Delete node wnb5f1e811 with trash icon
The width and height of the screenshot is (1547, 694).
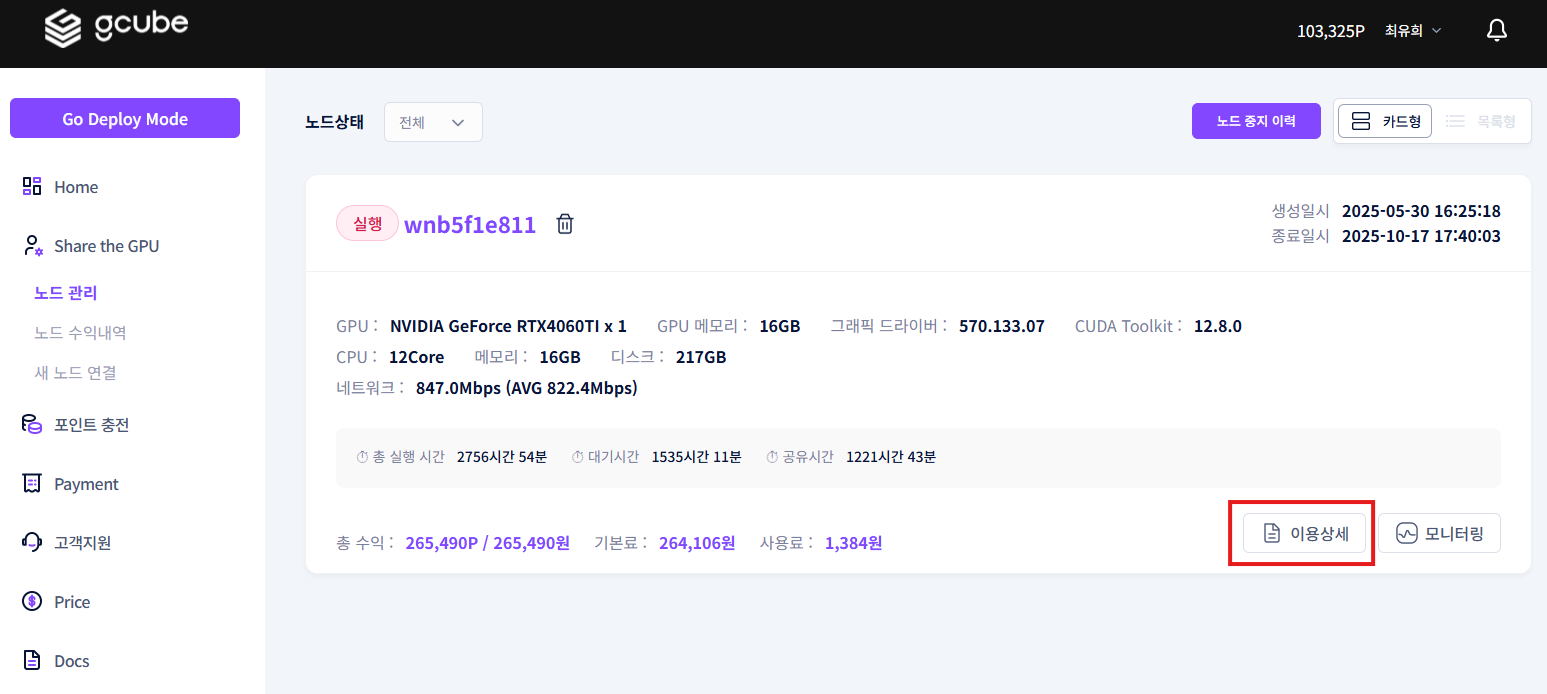(565, 224)
